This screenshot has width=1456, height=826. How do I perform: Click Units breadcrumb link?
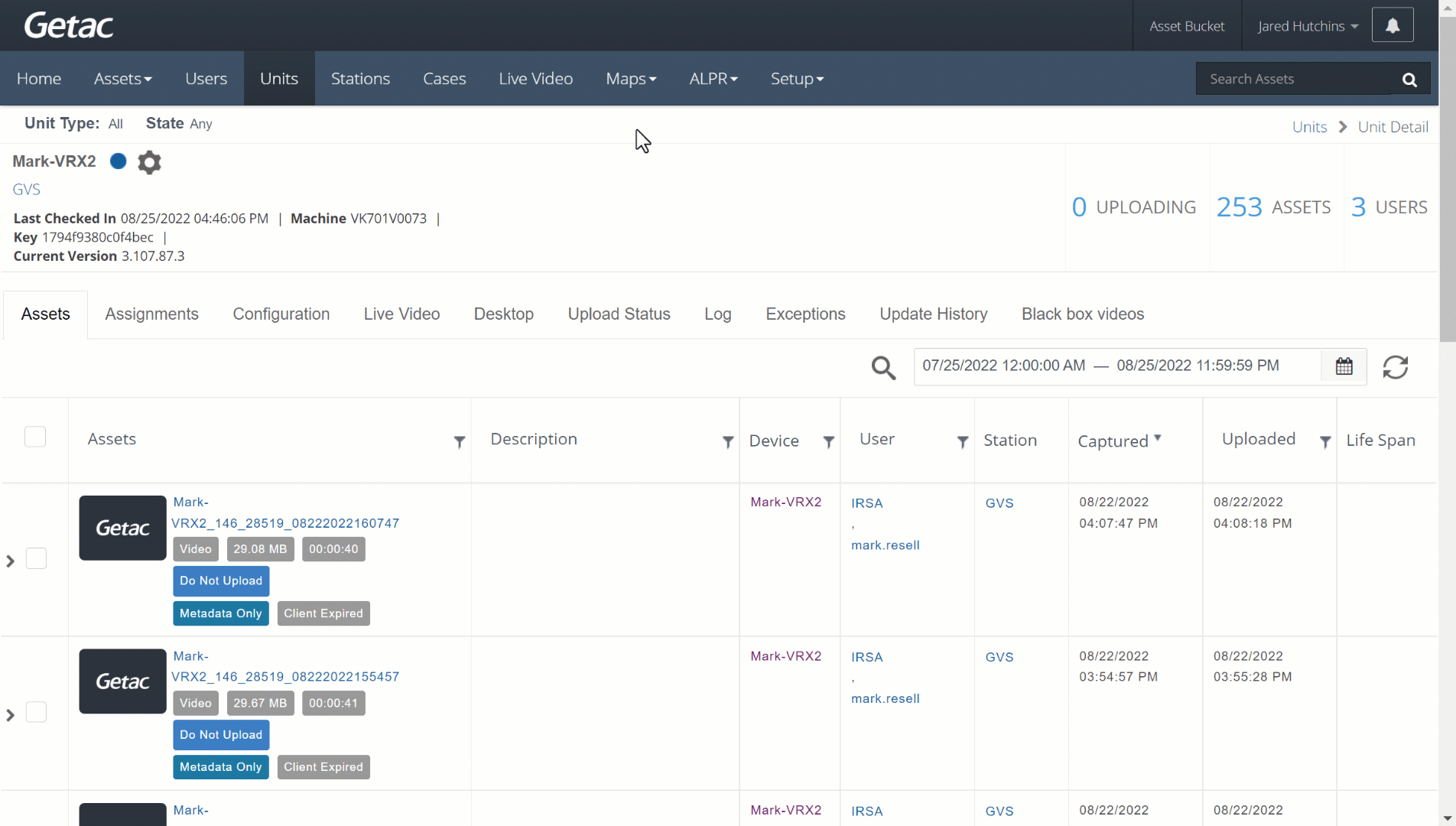pyautogui.click(x=1309, y=127)
